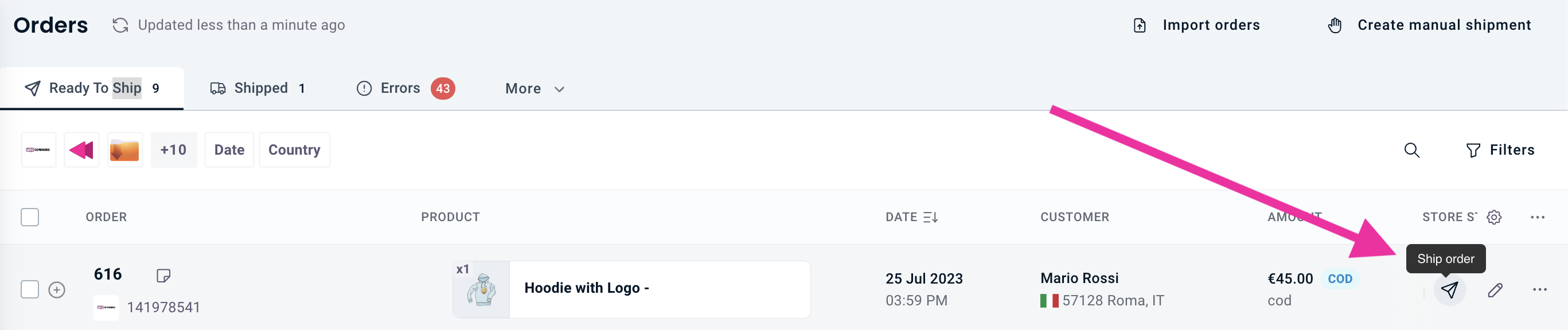Show the +10 additional stores
The height and width of the screenshot is (330, 1568).
click(x=173, y=150)
